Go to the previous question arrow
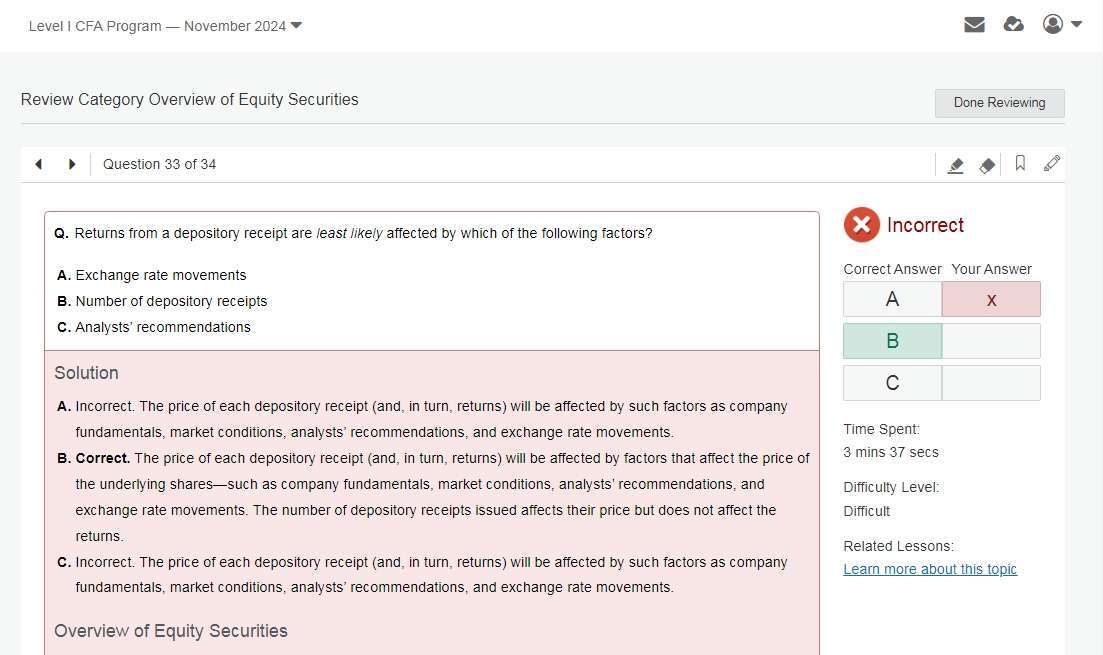The width and height of the screenshot is (1103, 655). click(x=39, y=164)
